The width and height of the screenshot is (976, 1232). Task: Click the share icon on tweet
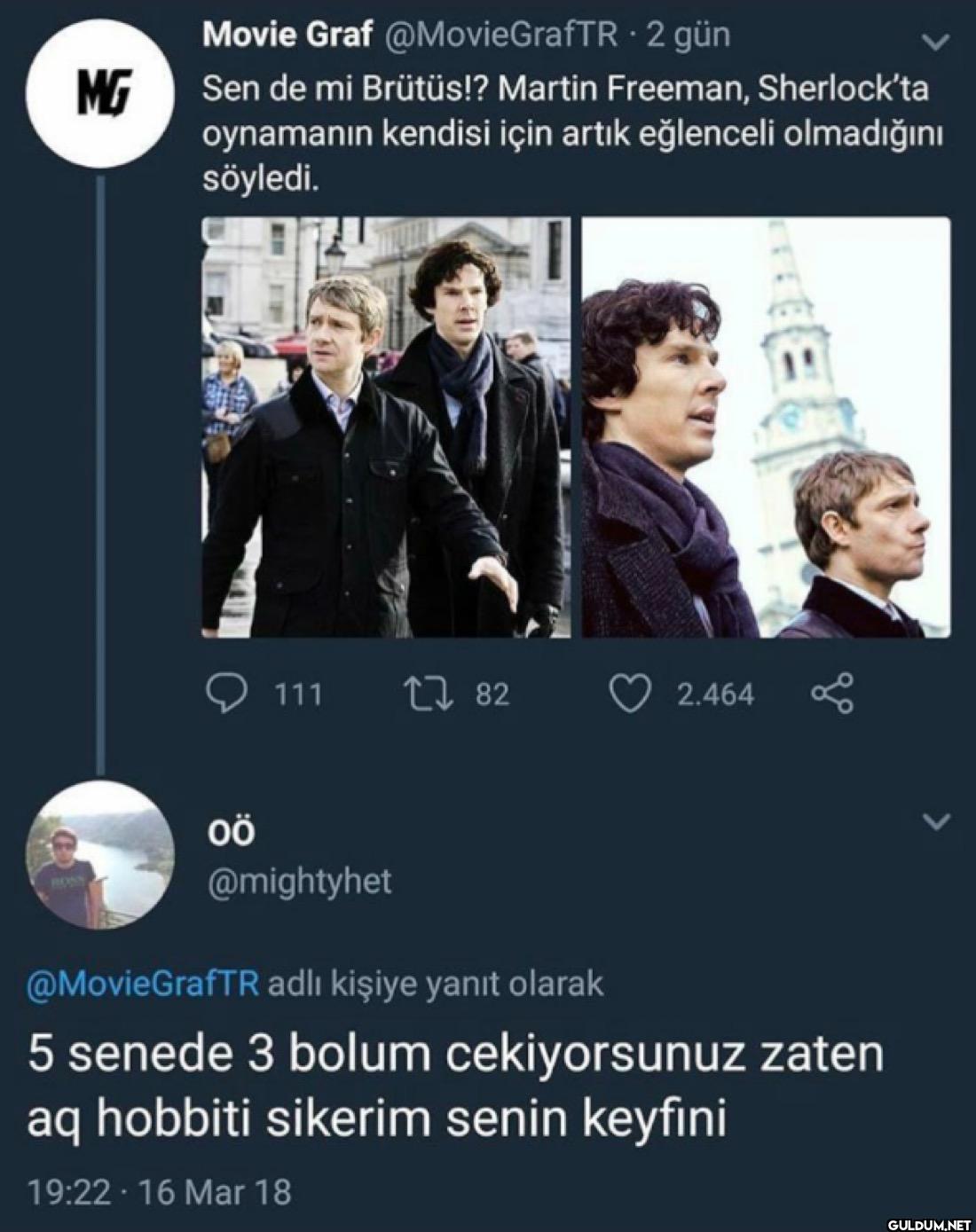tap(832, 694)
